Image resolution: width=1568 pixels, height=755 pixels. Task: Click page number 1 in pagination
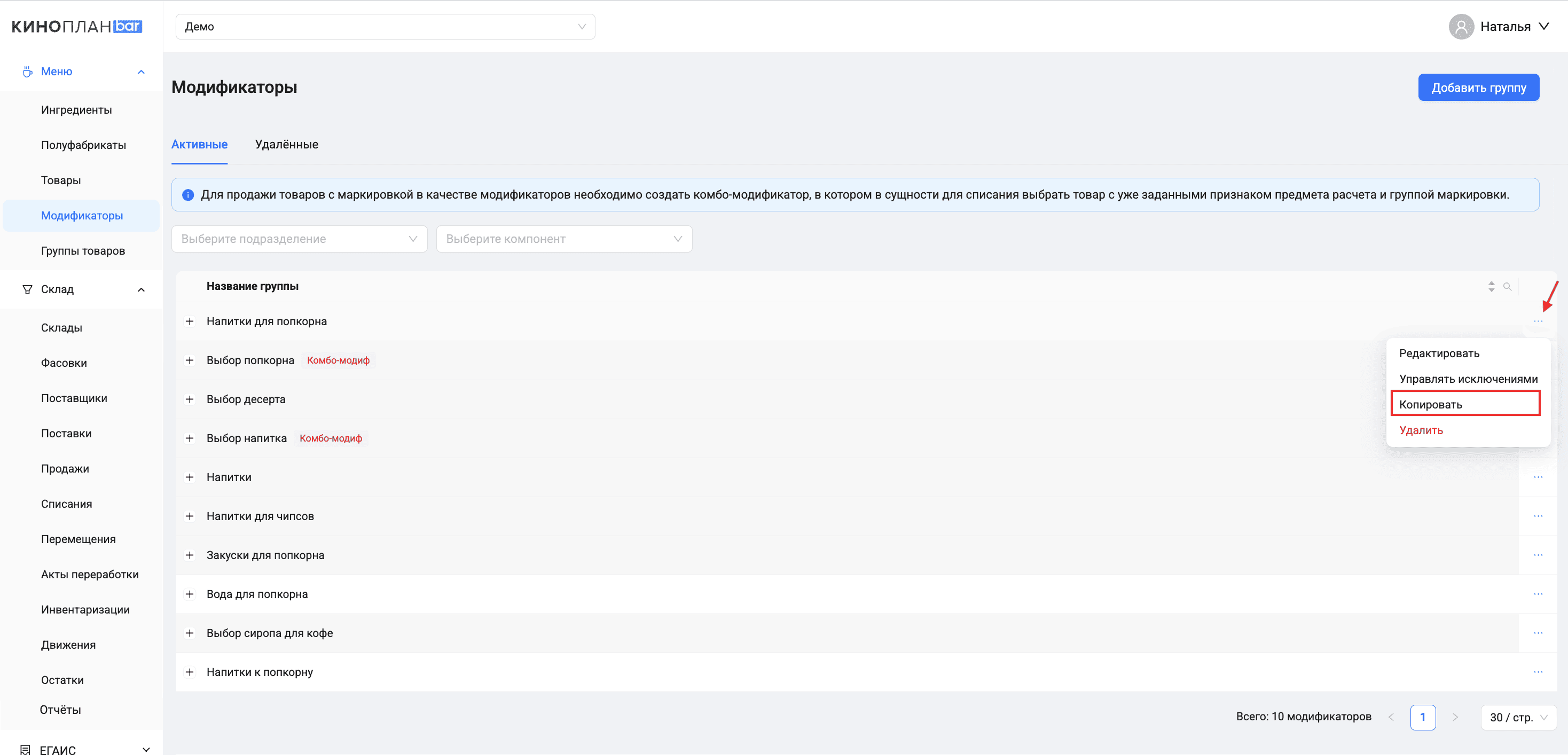[x=1422, y=717]
